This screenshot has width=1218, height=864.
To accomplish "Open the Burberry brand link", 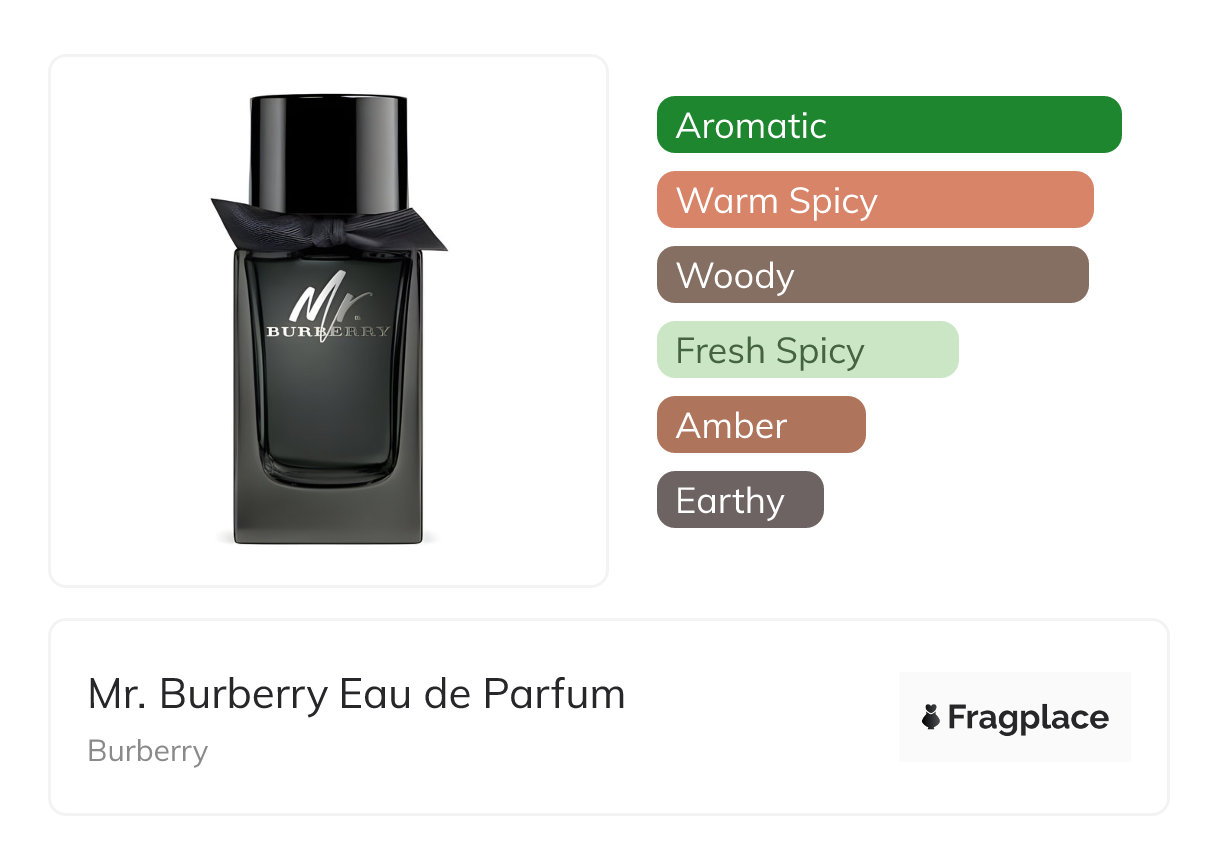I will point(148,751).
